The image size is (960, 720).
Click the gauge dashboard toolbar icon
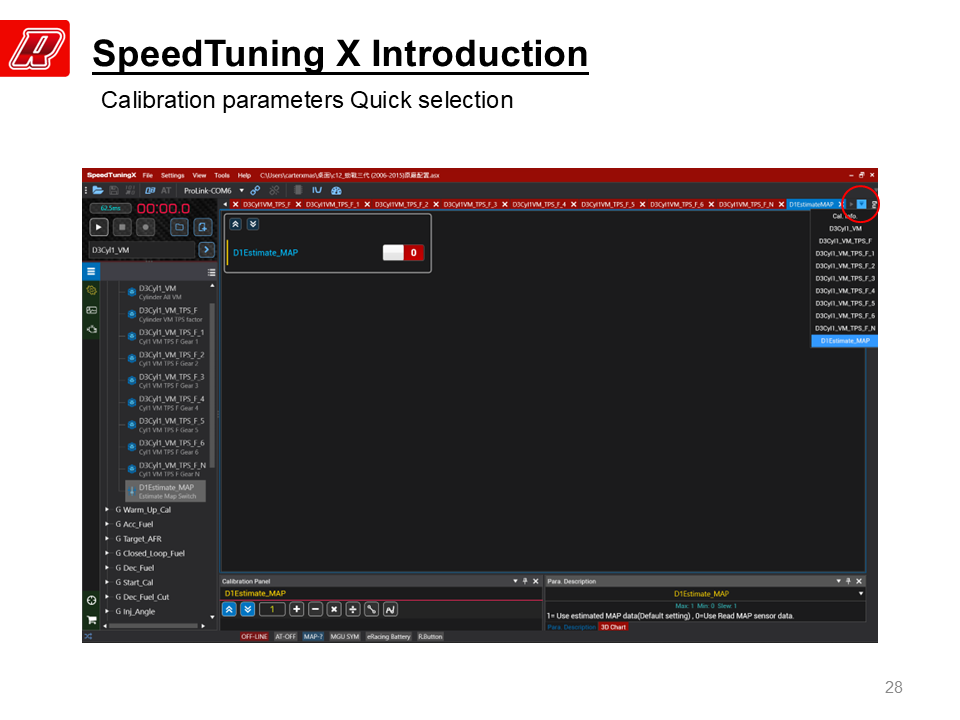click(x=336, y=190)
